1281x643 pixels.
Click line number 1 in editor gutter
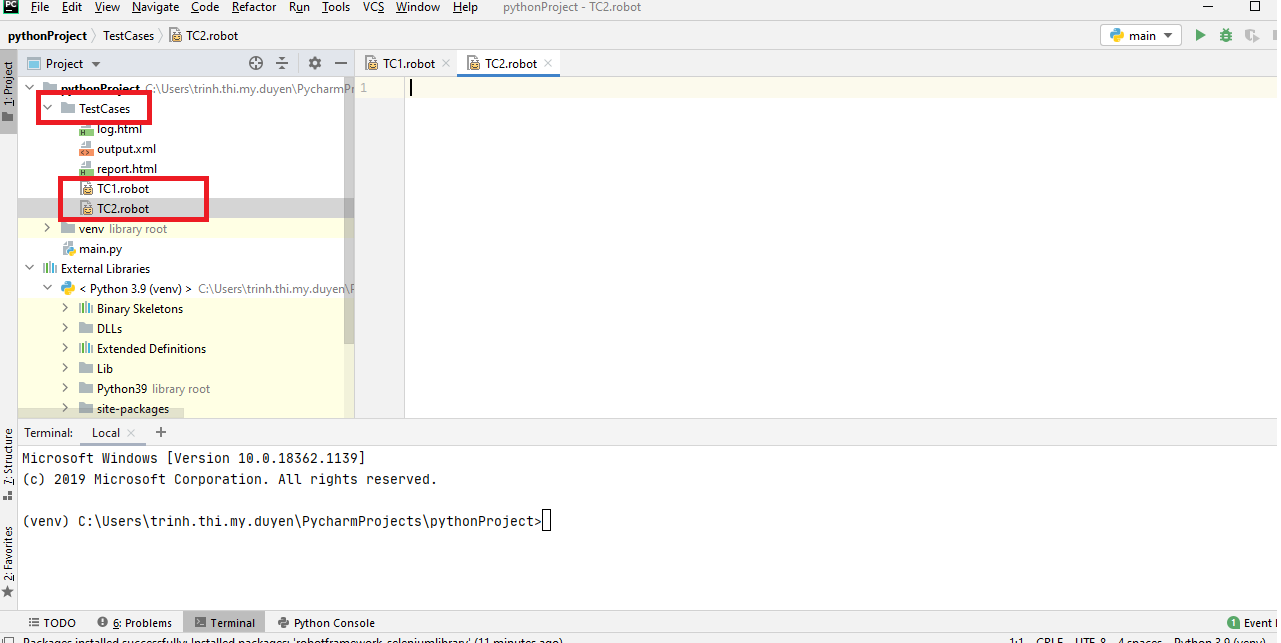[x=363, y=88]
